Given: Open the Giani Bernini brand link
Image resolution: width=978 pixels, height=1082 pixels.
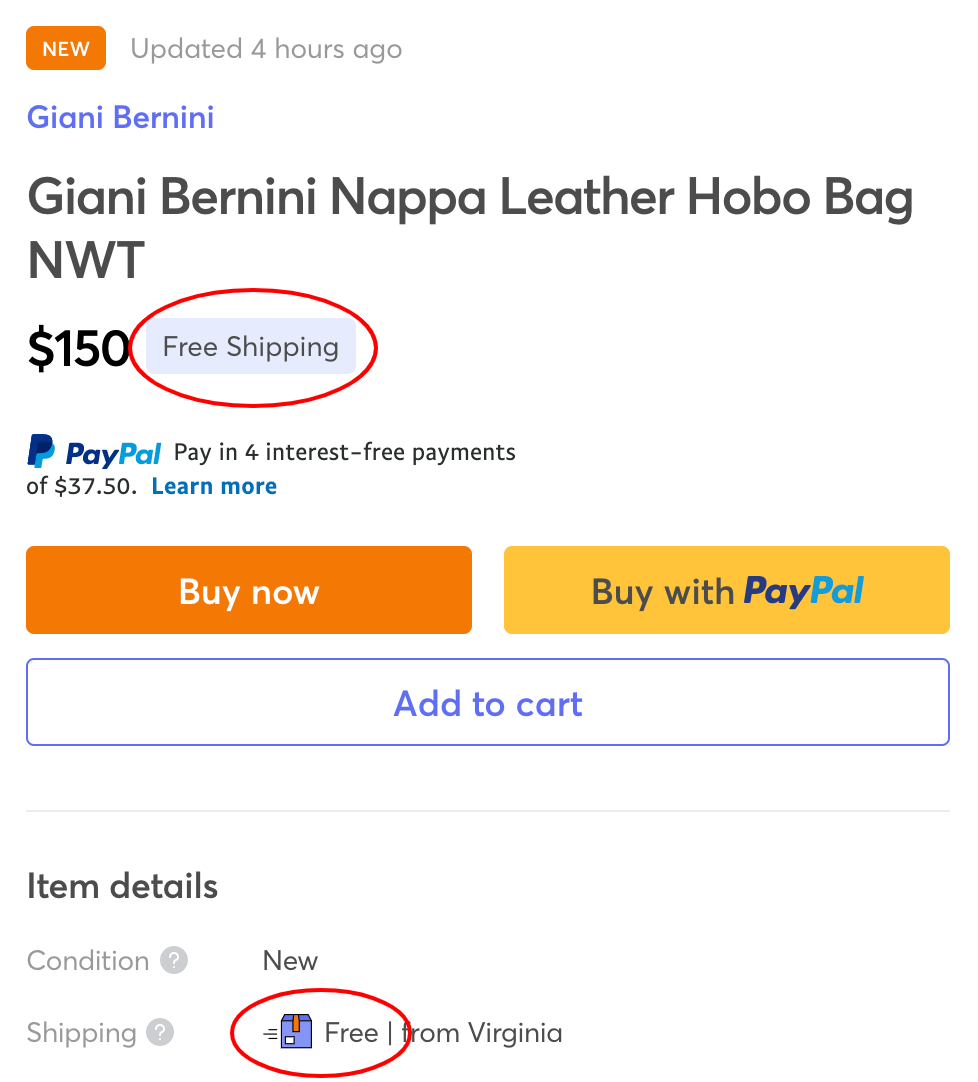Looking at the screenshot, I should tap(120, 118).
